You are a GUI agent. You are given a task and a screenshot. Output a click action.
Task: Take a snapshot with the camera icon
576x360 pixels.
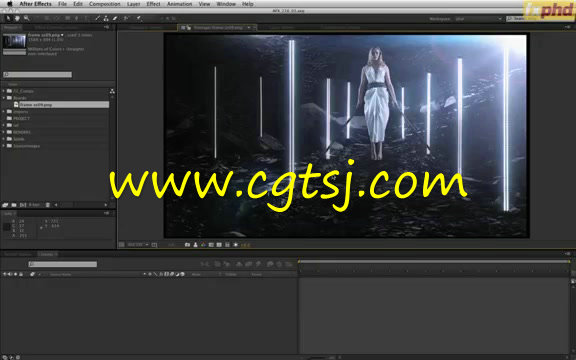187,245
